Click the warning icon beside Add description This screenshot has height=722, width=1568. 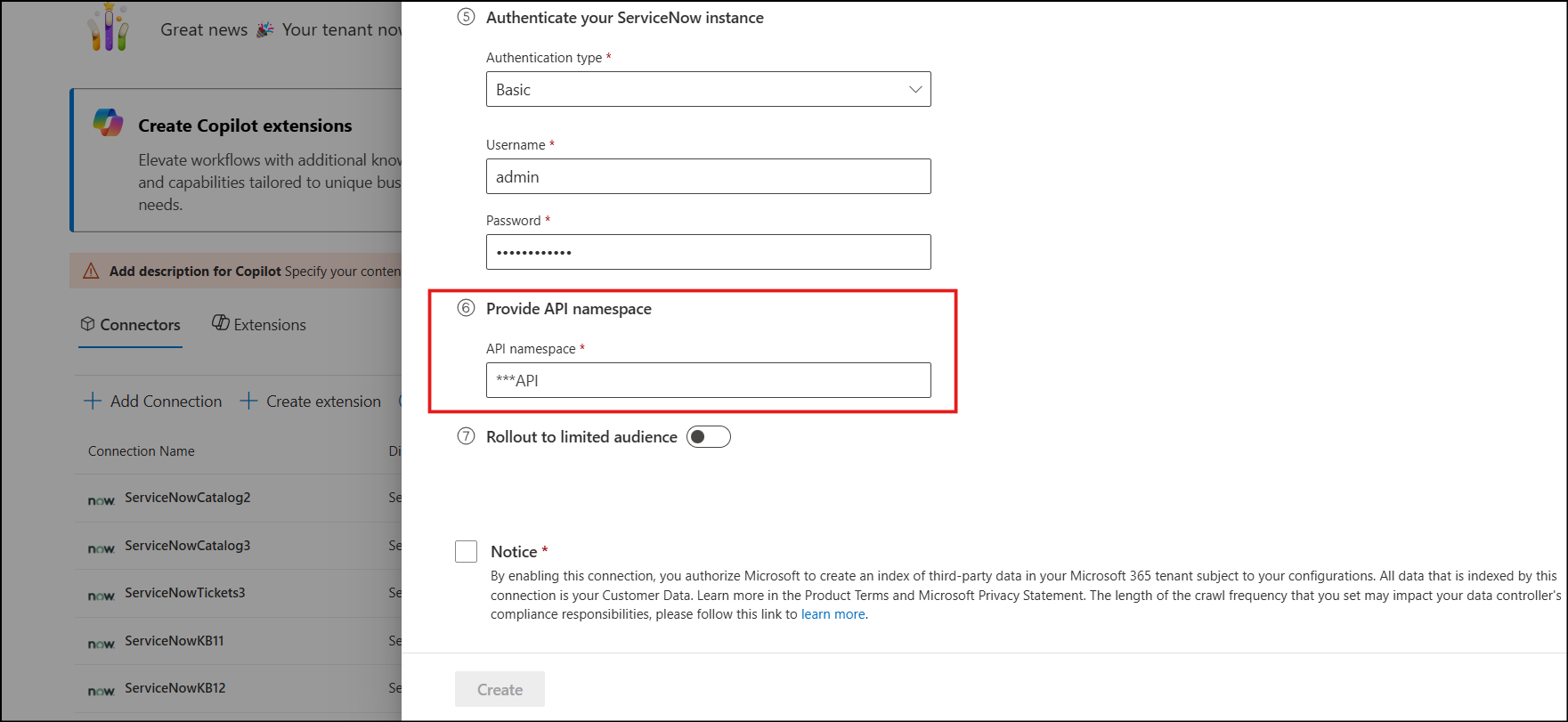[x=91, y=272]
